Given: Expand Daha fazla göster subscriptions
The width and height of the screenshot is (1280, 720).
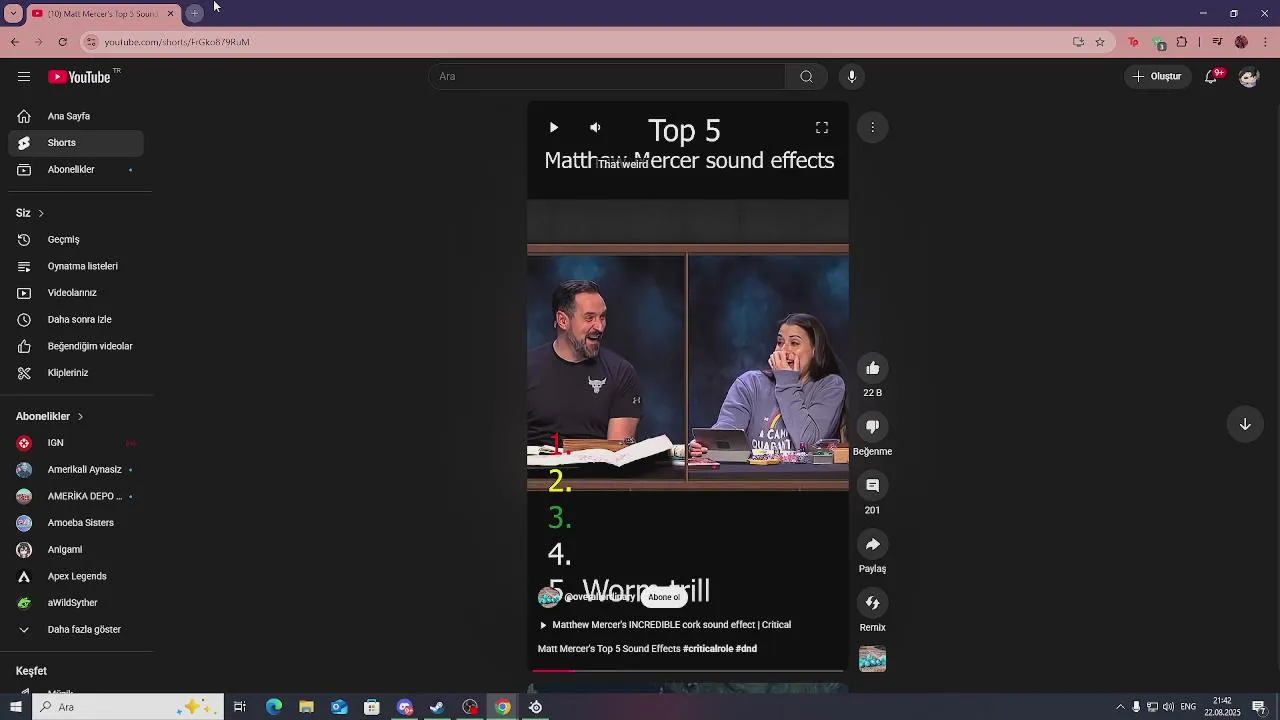Looking at the screenshot, I should pyautogui.click(x=76, y=630).
